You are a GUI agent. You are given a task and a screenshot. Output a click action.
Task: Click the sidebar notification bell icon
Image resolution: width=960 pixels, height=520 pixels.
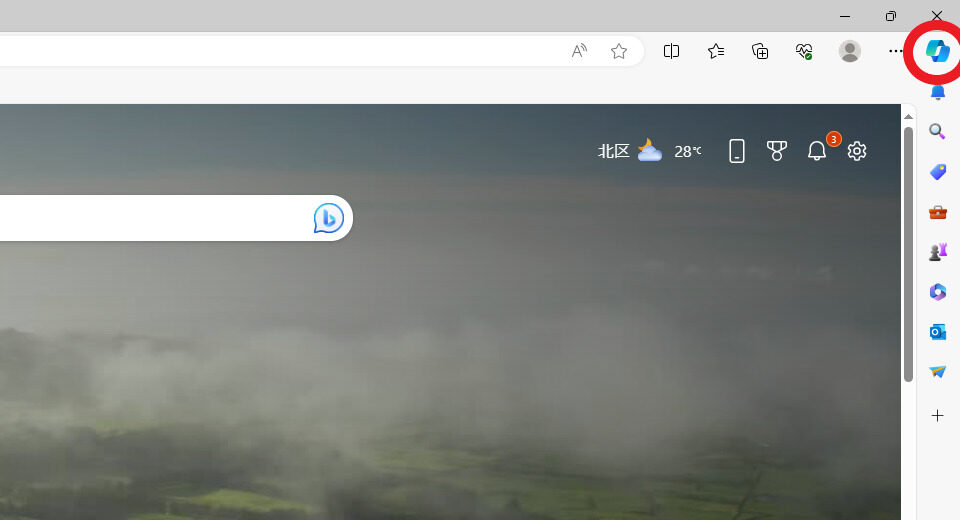point(937,92)
